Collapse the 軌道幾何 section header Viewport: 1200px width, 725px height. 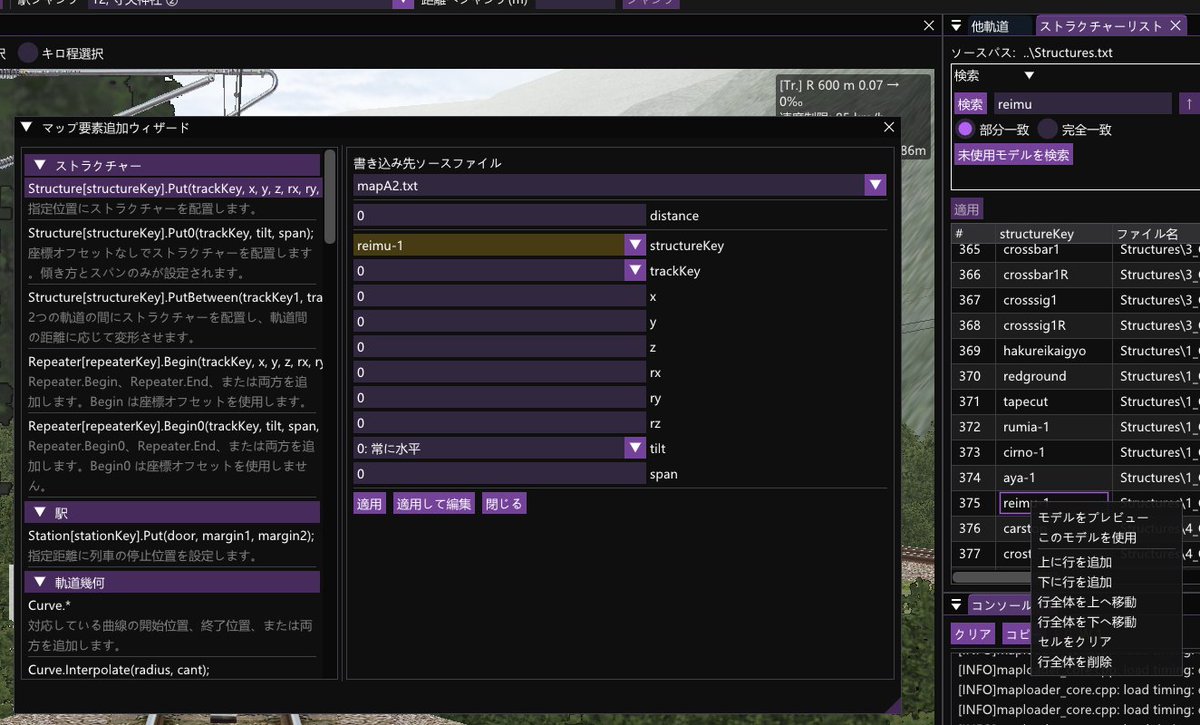(172, 582)
